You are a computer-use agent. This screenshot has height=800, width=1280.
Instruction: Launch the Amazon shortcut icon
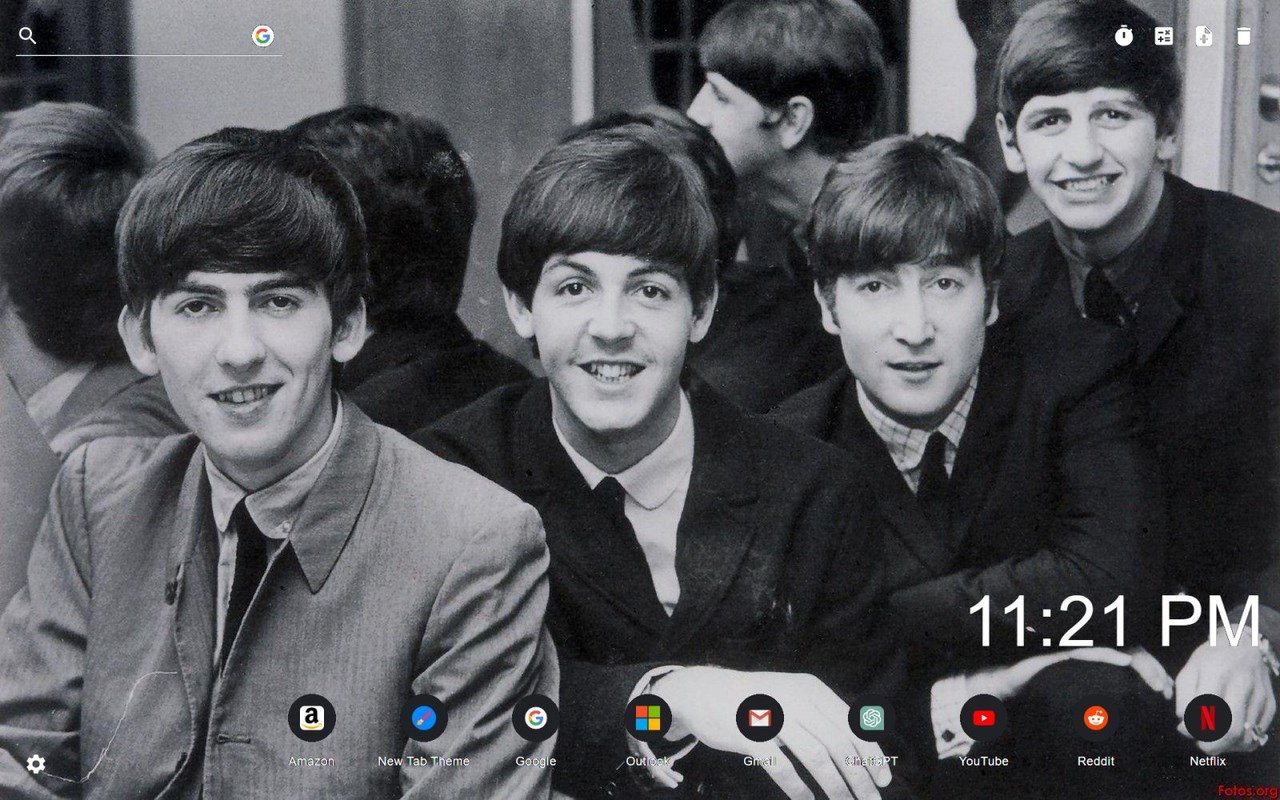point(312,718)
